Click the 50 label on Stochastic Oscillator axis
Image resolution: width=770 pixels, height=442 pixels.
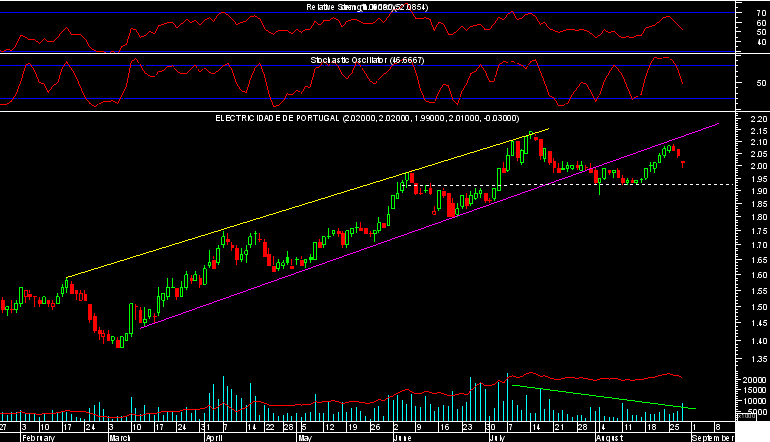761,83
